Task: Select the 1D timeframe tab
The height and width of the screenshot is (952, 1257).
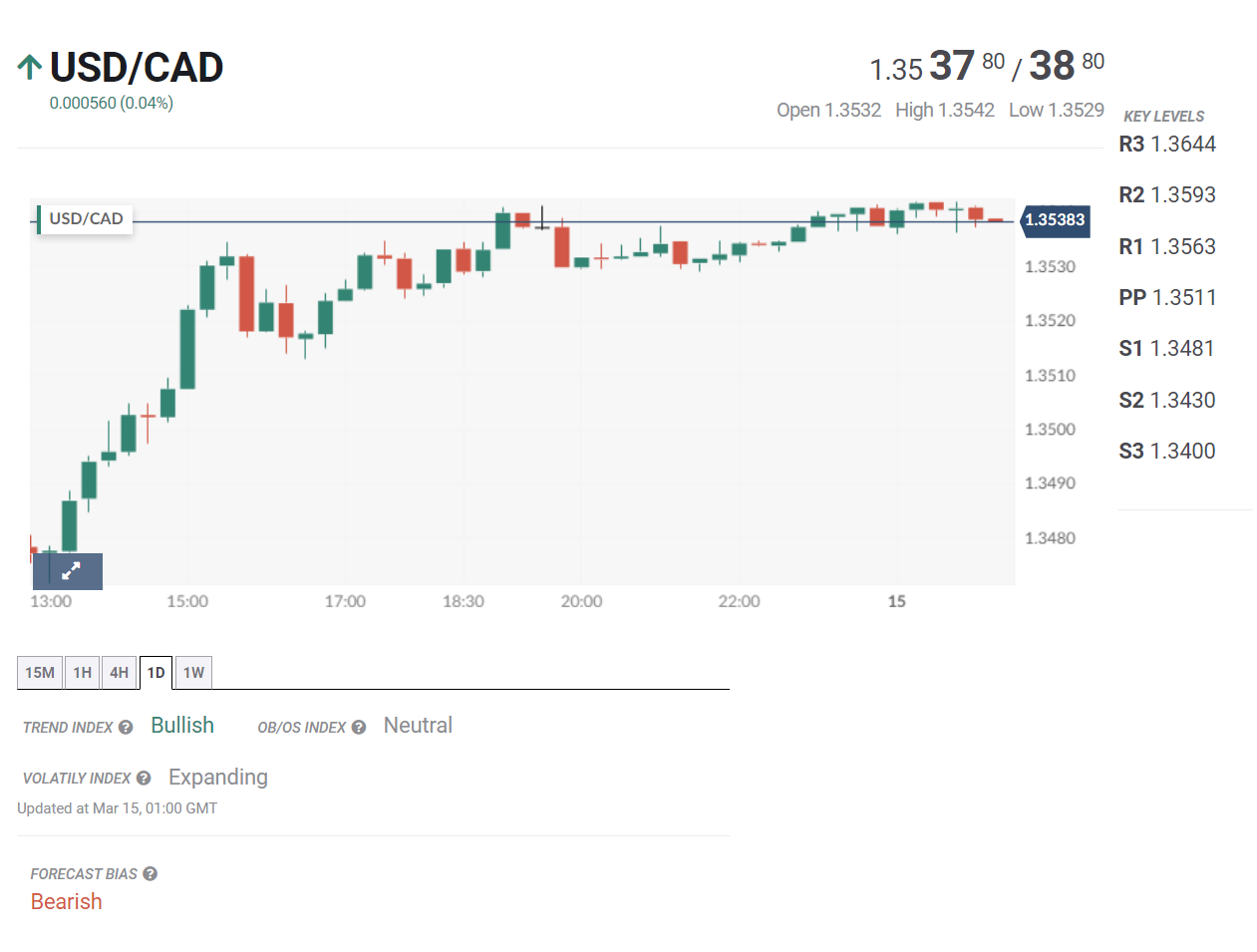Action: [156, 673]
